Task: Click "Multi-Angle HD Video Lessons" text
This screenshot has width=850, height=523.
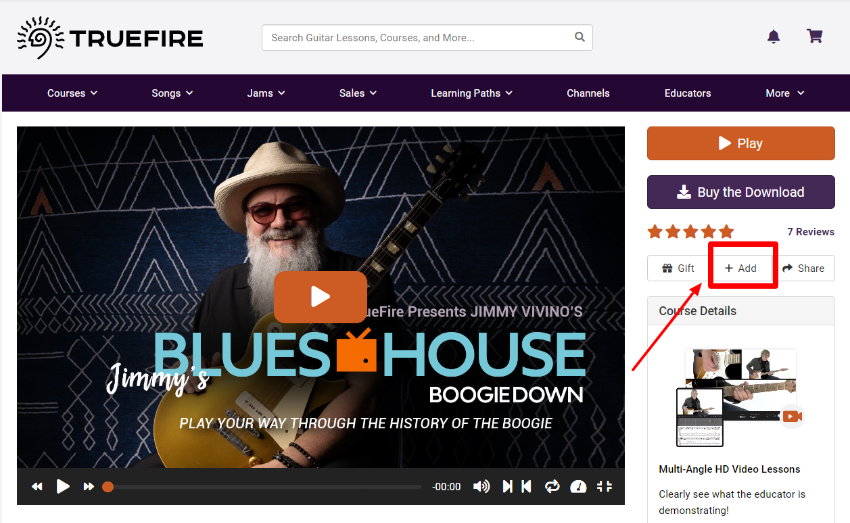Action: (729, 469)
